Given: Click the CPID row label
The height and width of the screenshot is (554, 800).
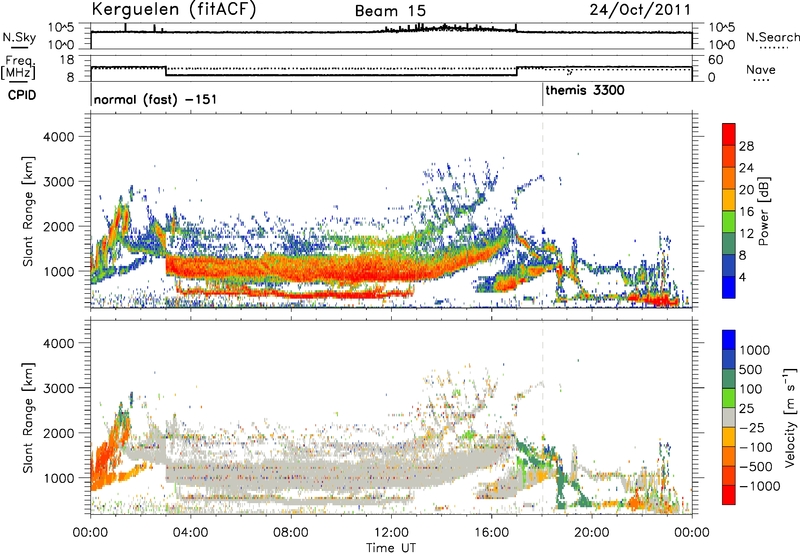Looking at the screenshot, I should coord(21,95).
